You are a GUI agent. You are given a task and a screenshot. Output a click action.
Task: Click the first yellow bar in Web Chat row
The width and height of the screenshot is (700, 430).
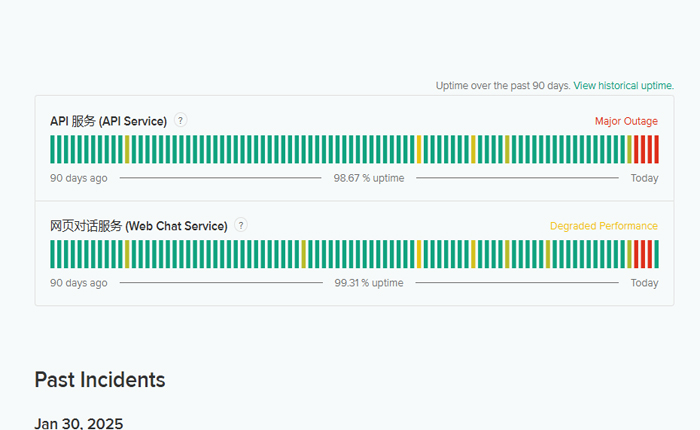(127, 254)
